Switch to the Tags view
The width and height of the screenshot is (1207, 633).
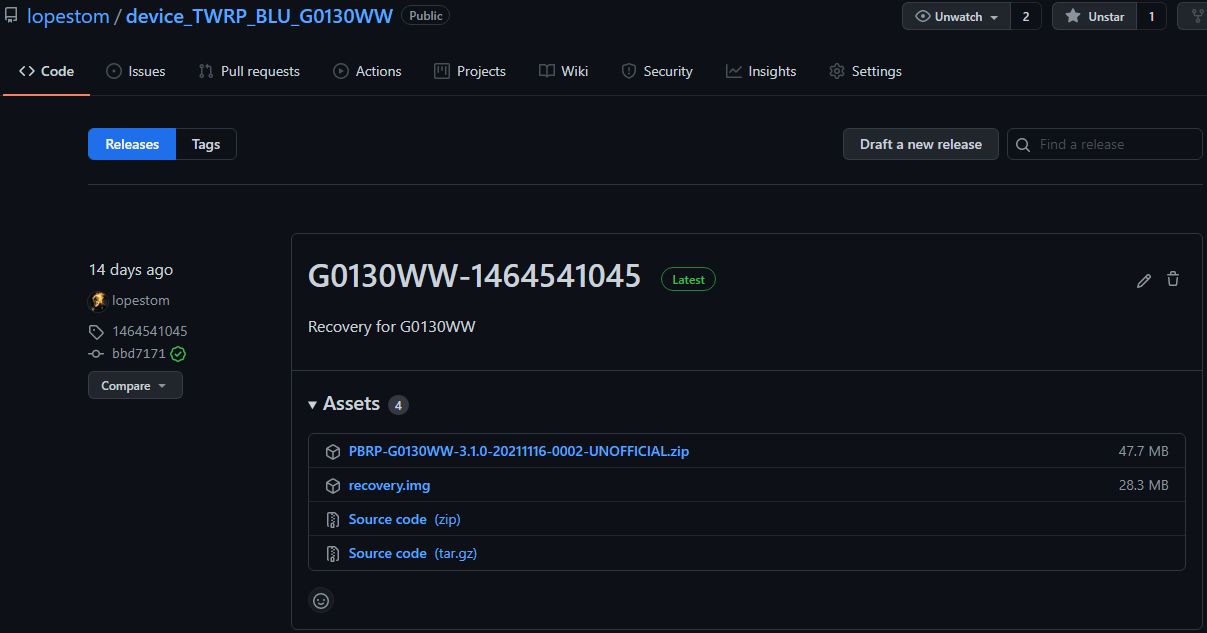click(x=206, y=144)
